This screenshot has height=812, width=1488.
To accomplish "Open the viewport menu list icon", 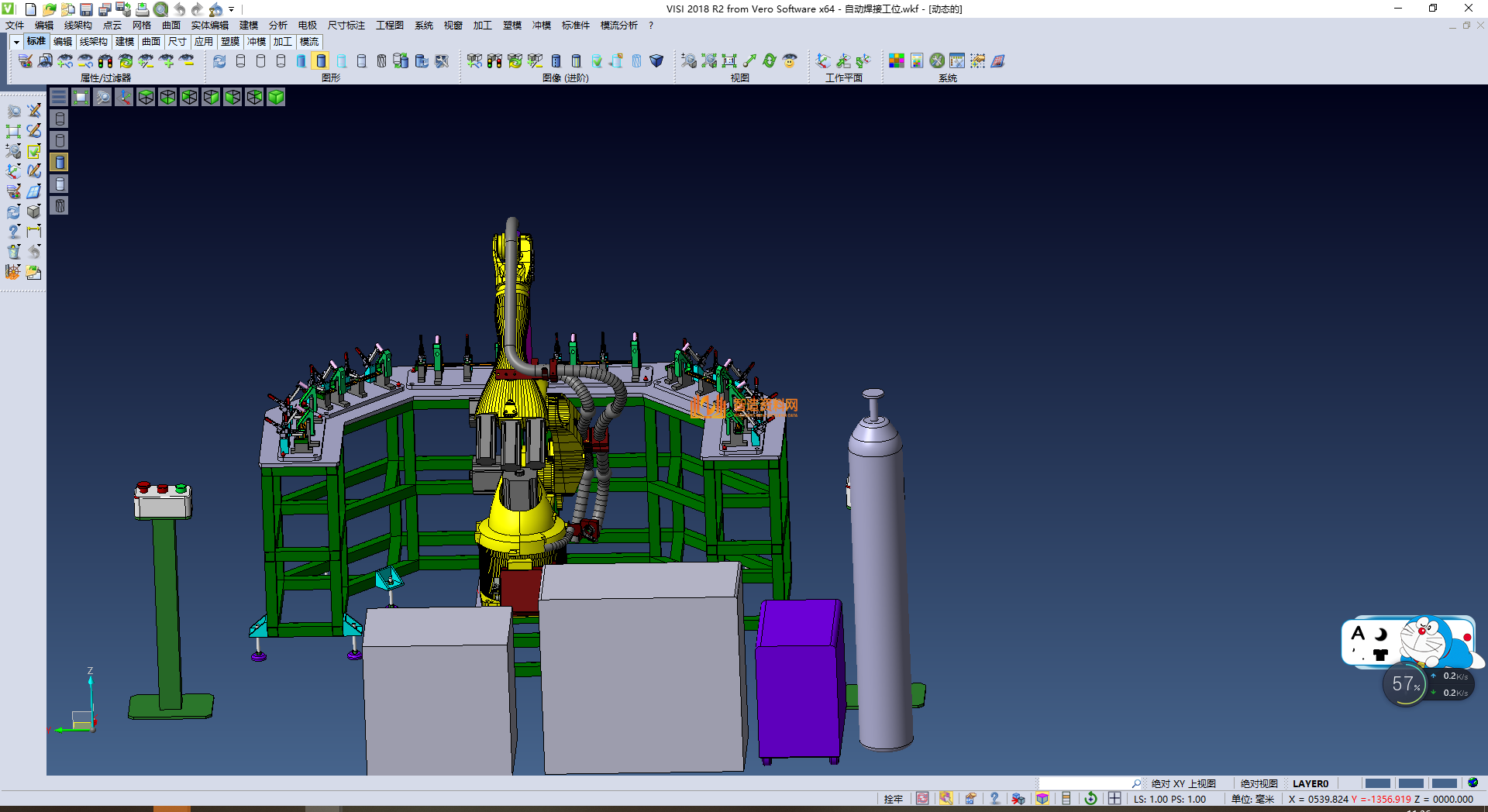I will click(59, 97).
